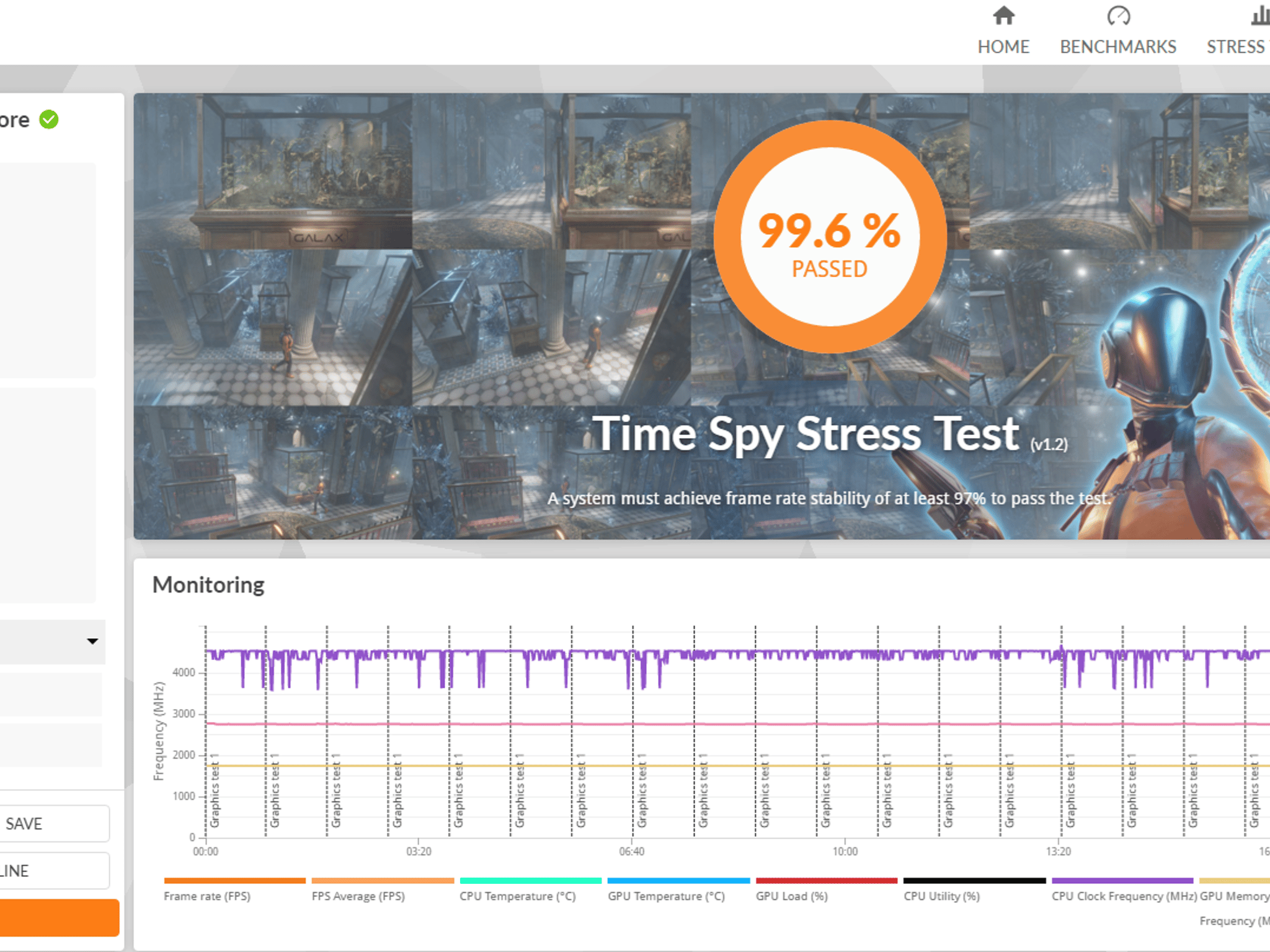Click the 4000 frequency axis value
This screenshot has width=1270, height=952.
pos(184,672)
